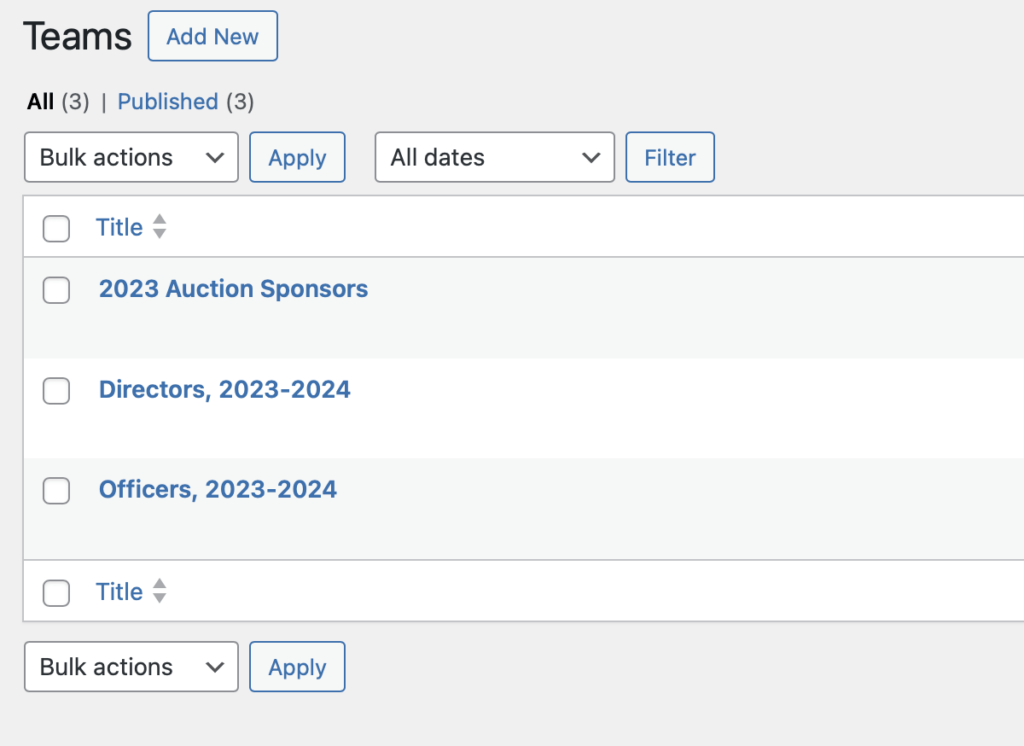Viewport: 1024px width, 746px height.
Task: Check the Officers, 2023-2024 row checkbox
Action: 57,491
